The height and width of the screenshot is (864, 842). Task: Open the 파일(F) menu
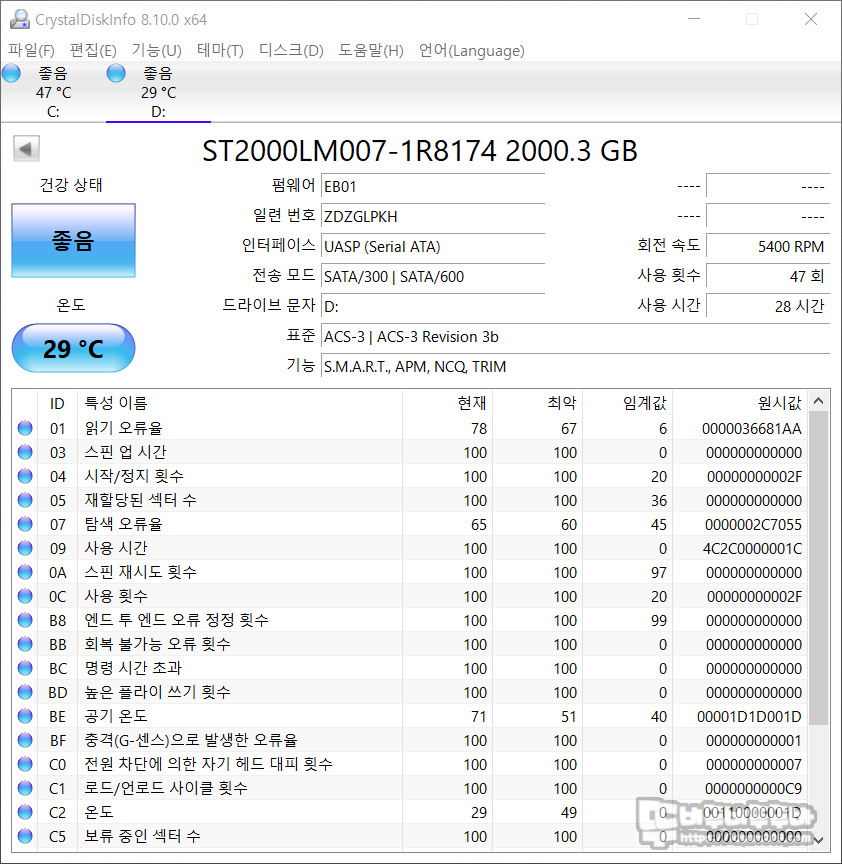(x=31, y=51)
